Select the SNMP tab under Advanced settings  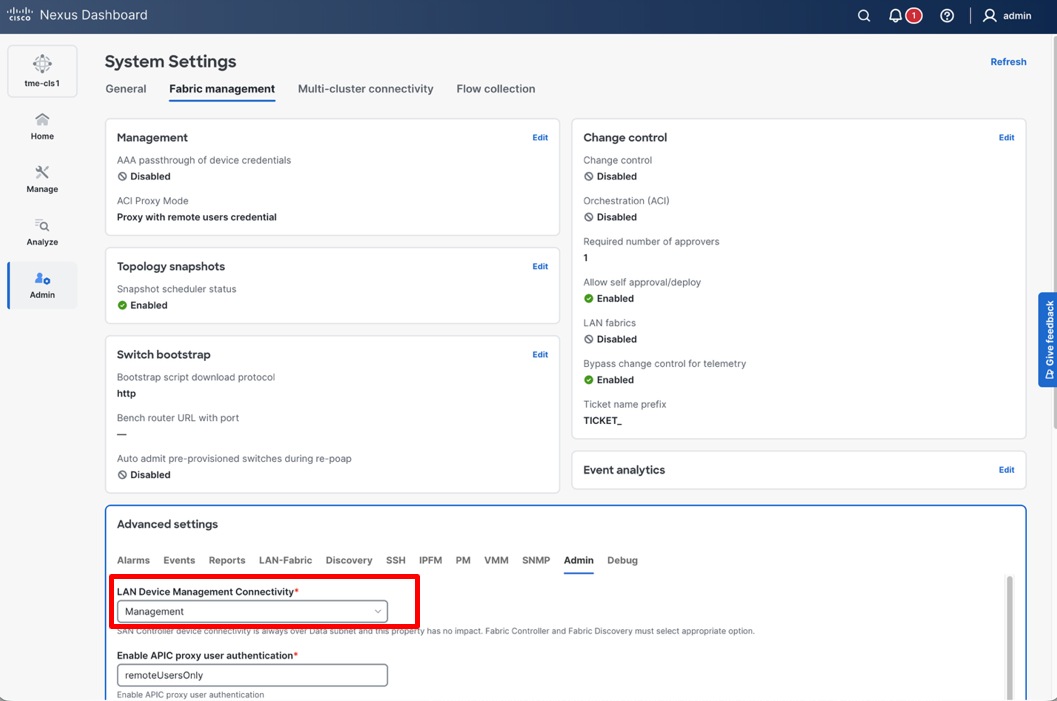[x=536, y=560]
